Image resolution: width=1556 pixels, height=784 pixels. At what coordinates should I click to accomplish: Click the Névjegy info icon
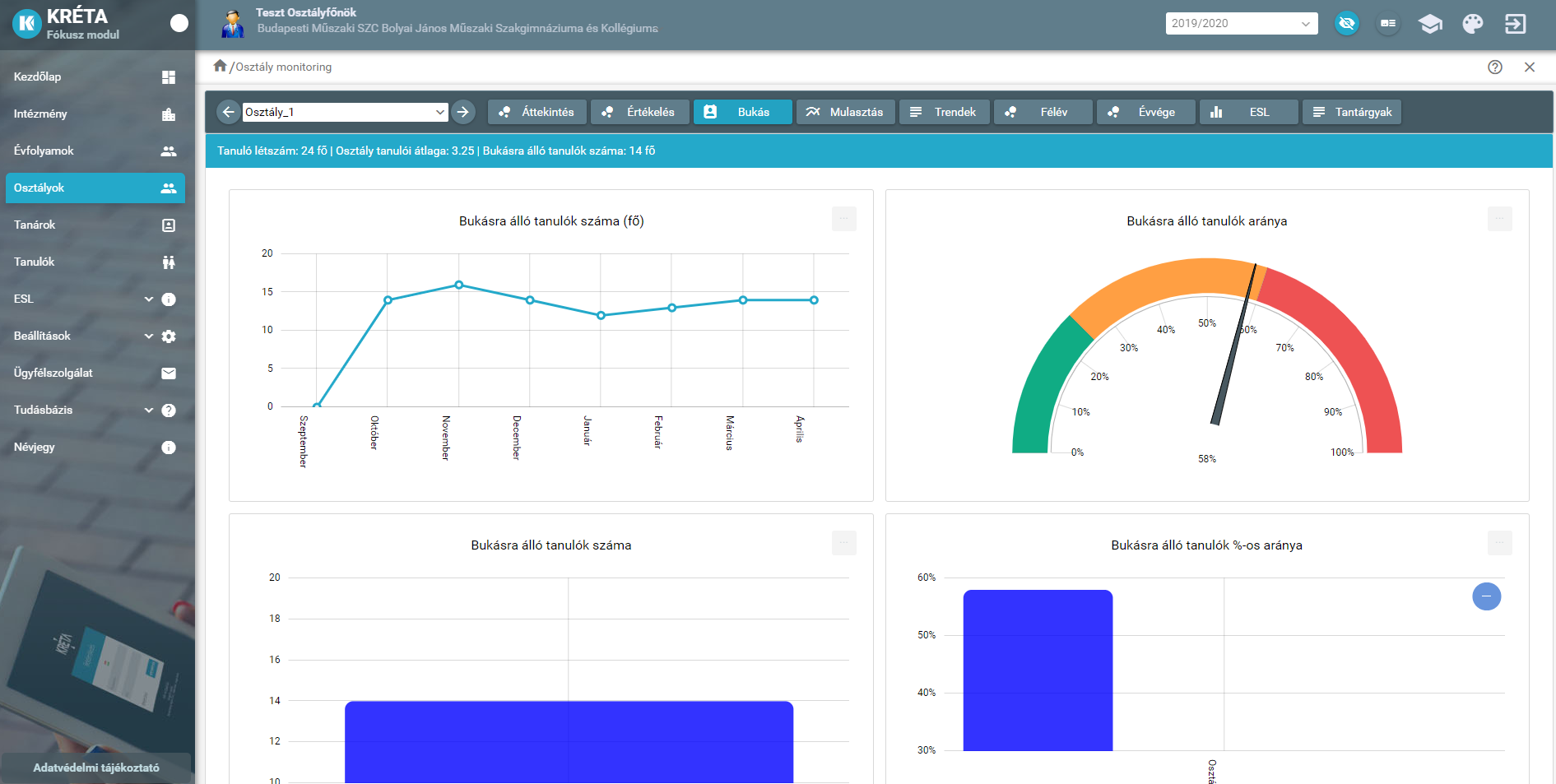click(x=169, y=448)
